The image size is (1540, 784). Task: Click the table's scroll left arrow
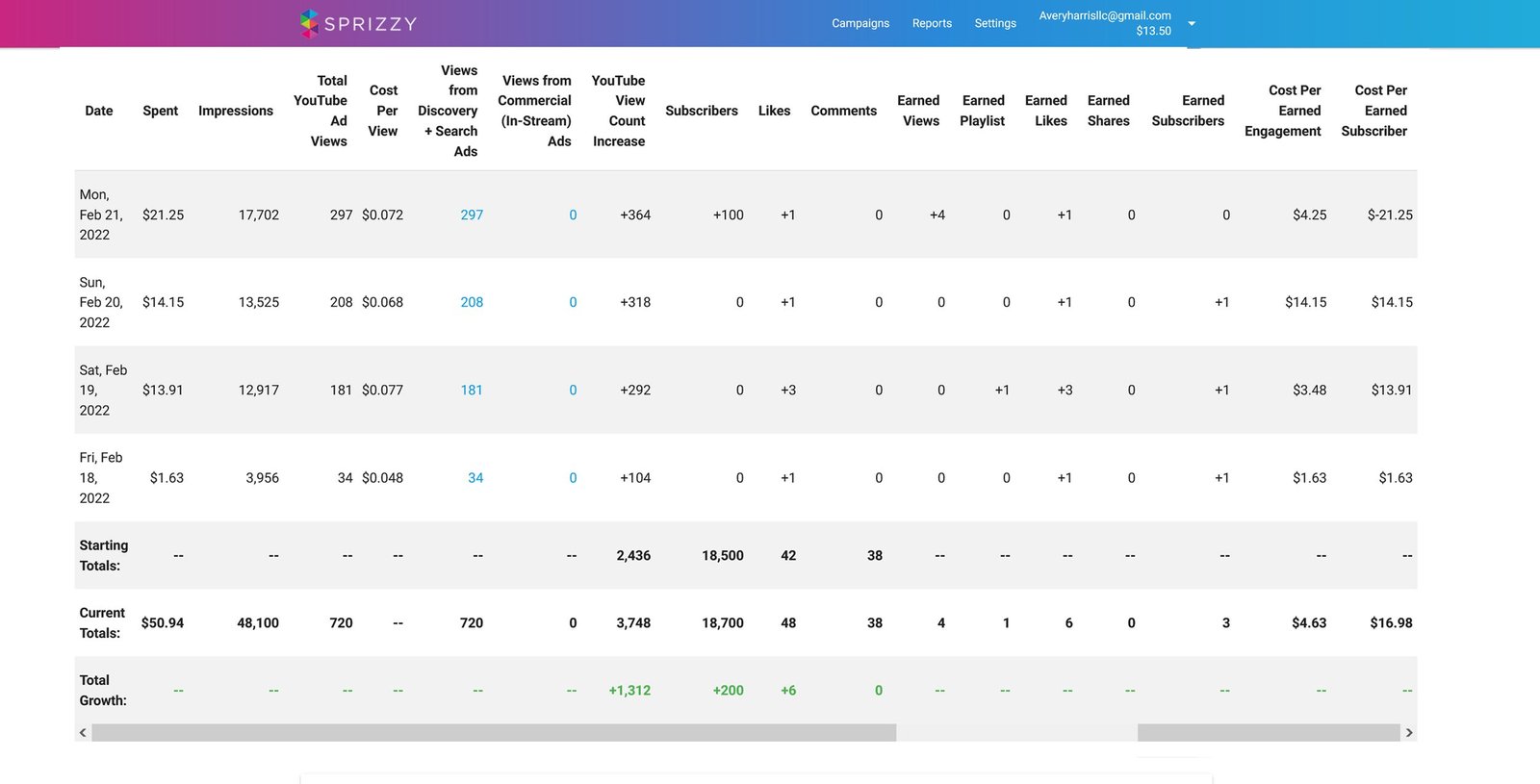83,733
